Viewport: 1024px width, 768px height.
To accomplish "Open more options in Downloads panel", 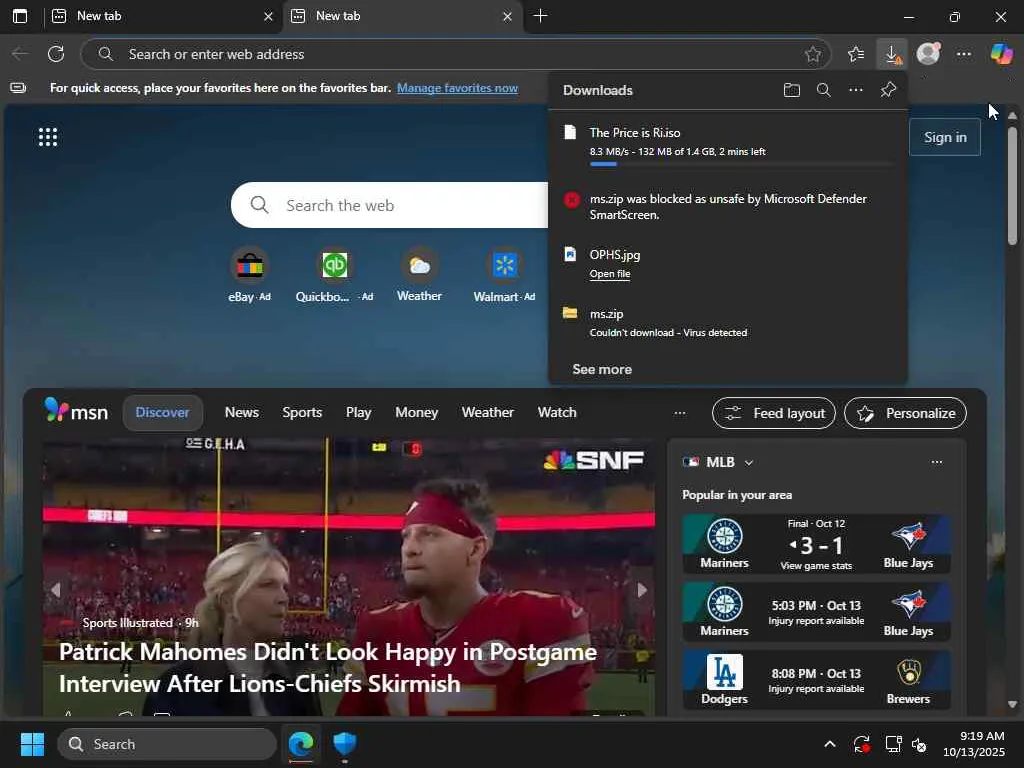I will pyautogui.click(x=856, y=90).
